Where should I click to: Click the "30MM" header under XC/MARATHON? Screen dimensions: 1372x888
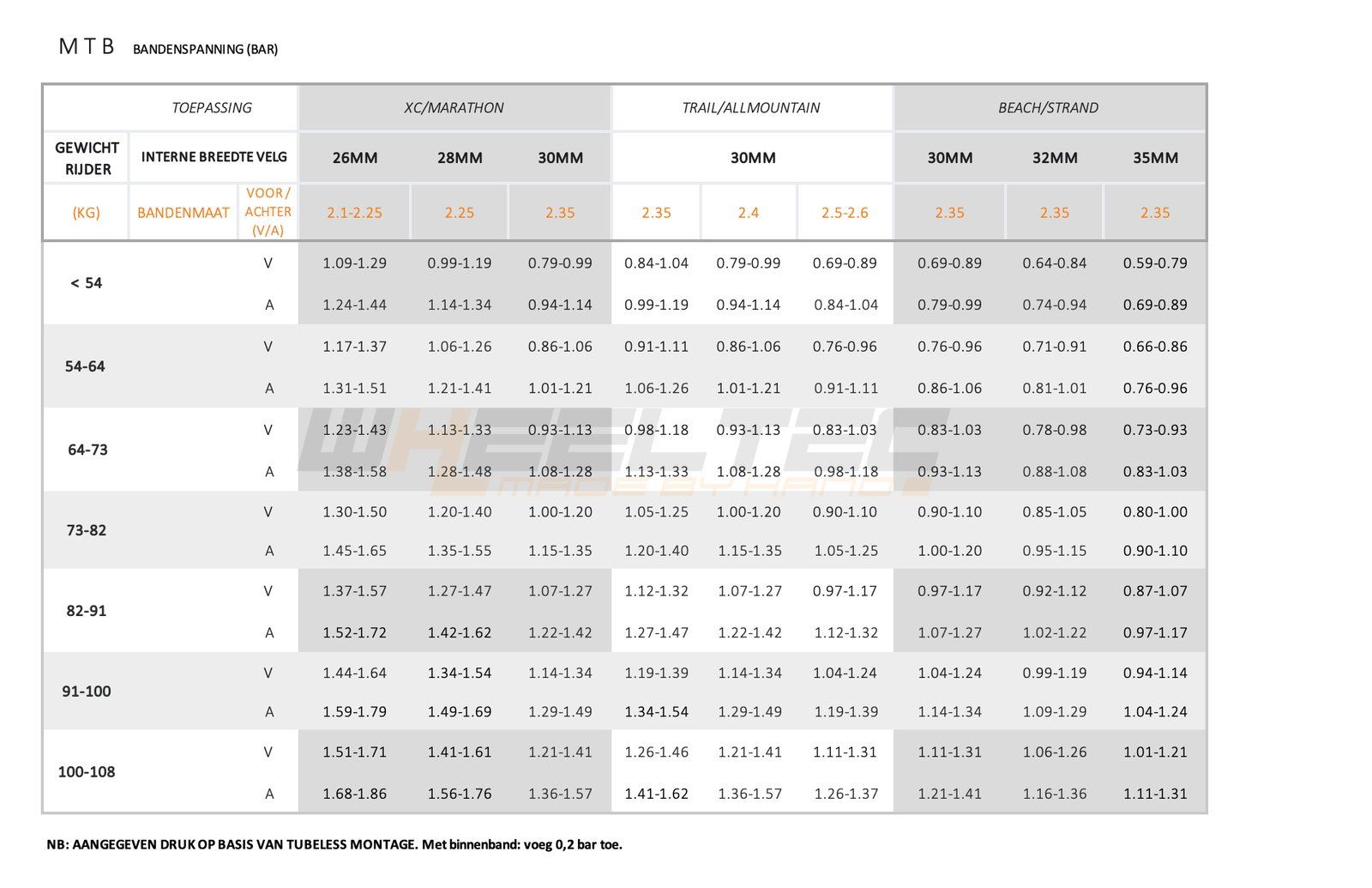561,158
